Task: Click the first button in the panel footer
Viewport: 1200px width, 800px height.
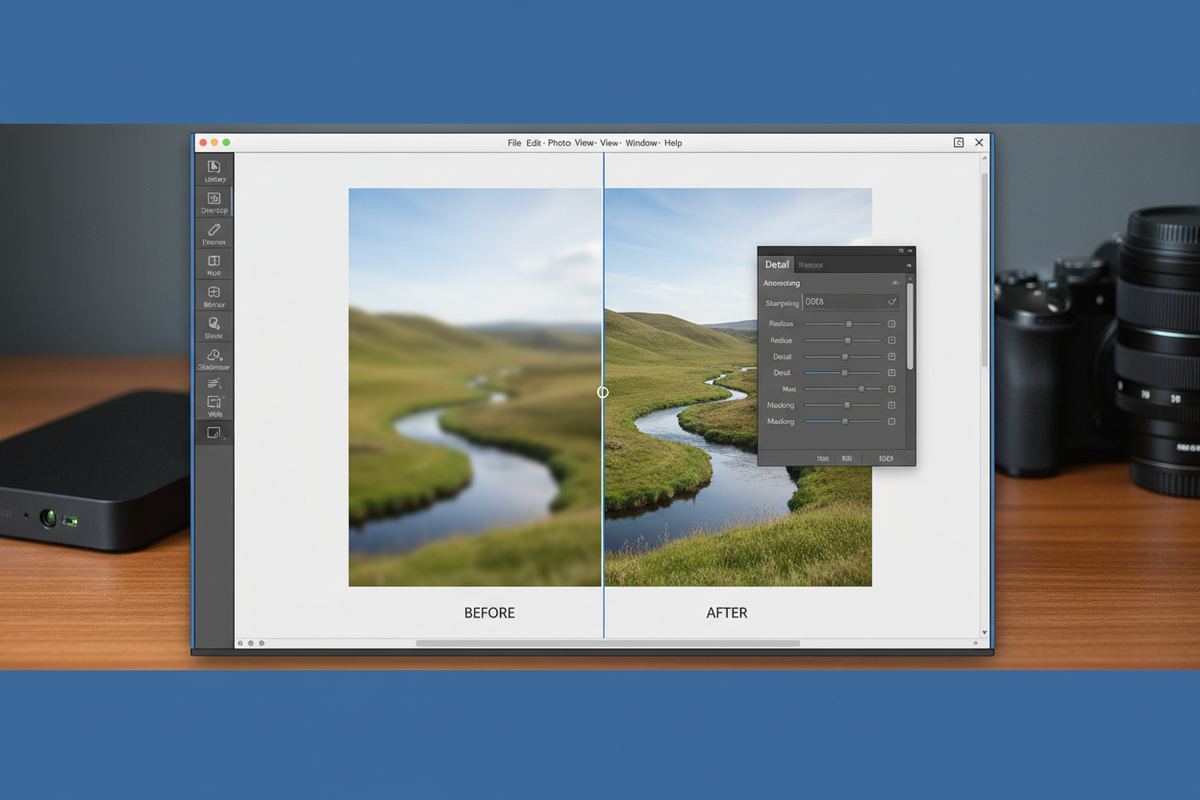Action: click(x=823, y=458)
